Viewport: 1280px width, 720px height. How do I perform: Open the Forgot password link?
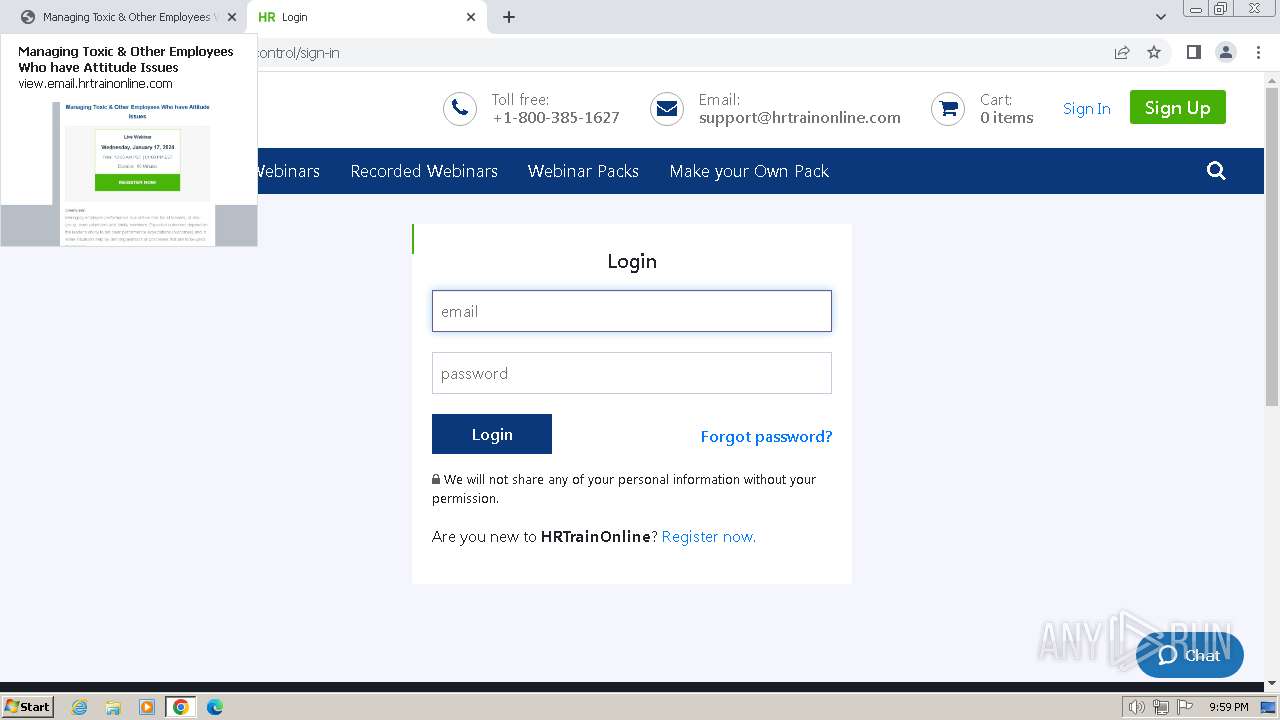click(x=766, y=436)
